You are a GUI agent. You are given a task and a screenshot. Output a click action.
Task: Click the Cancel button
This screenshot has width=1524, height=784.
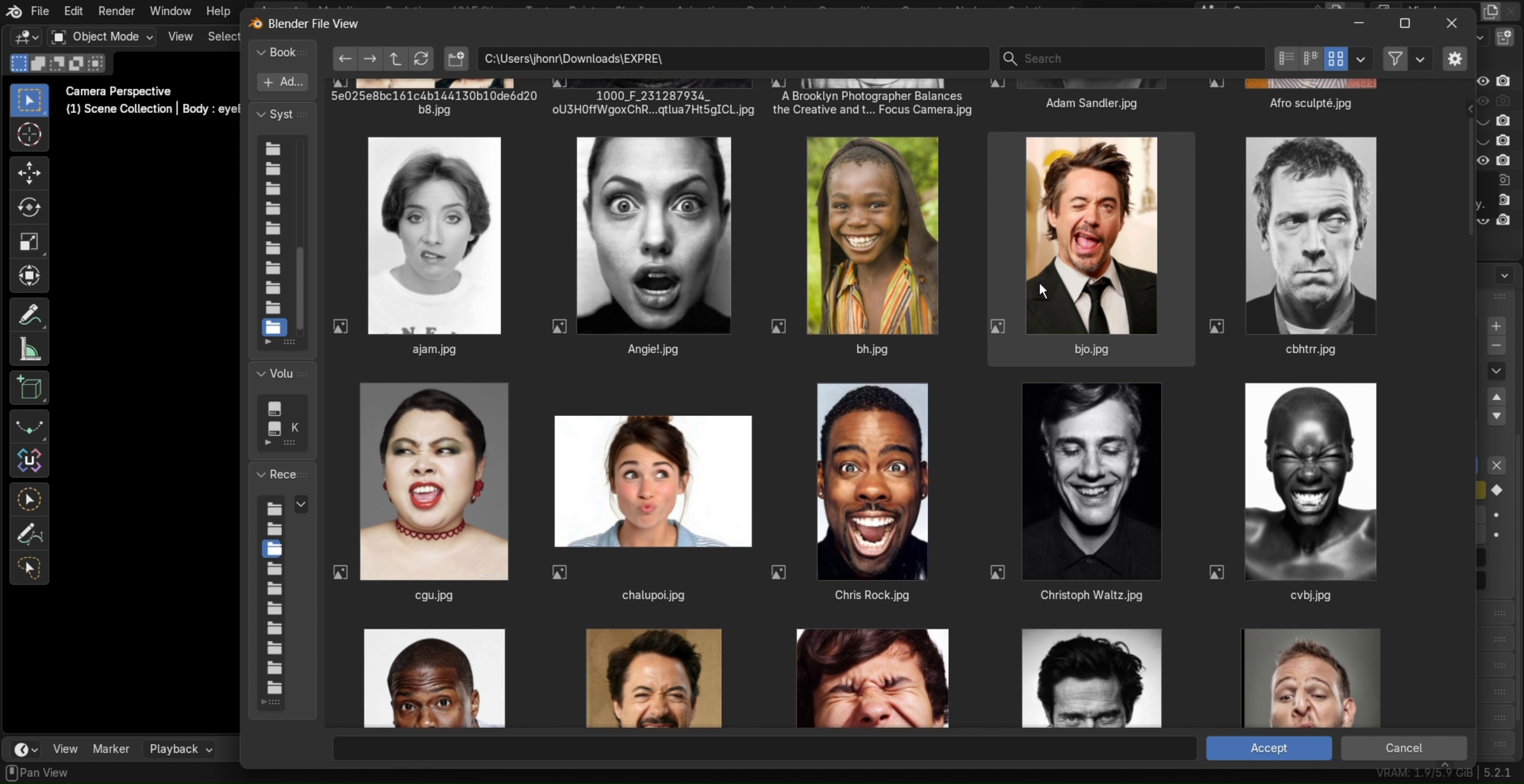coord(1404,749)
